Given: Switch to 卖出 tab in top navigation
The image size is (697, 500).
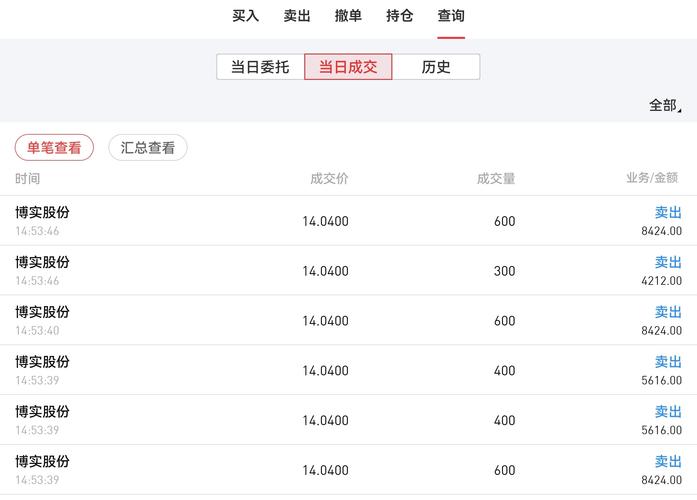Looking at the screenshot, I should pyautogui.click(x=297, y=16).
